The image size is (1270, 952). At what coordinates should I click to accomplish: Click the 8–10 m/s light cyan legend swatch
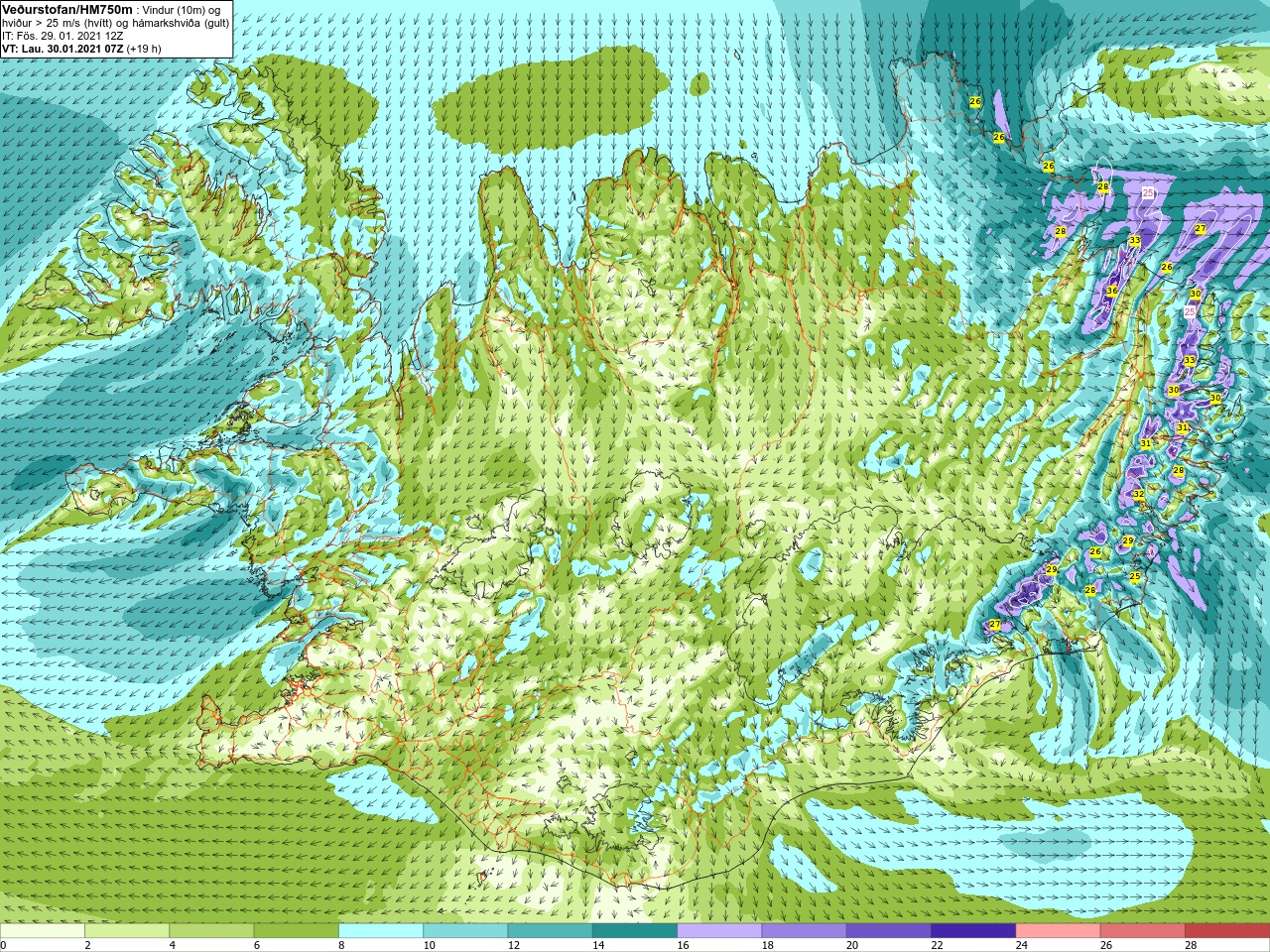click(x=381, y=932)
